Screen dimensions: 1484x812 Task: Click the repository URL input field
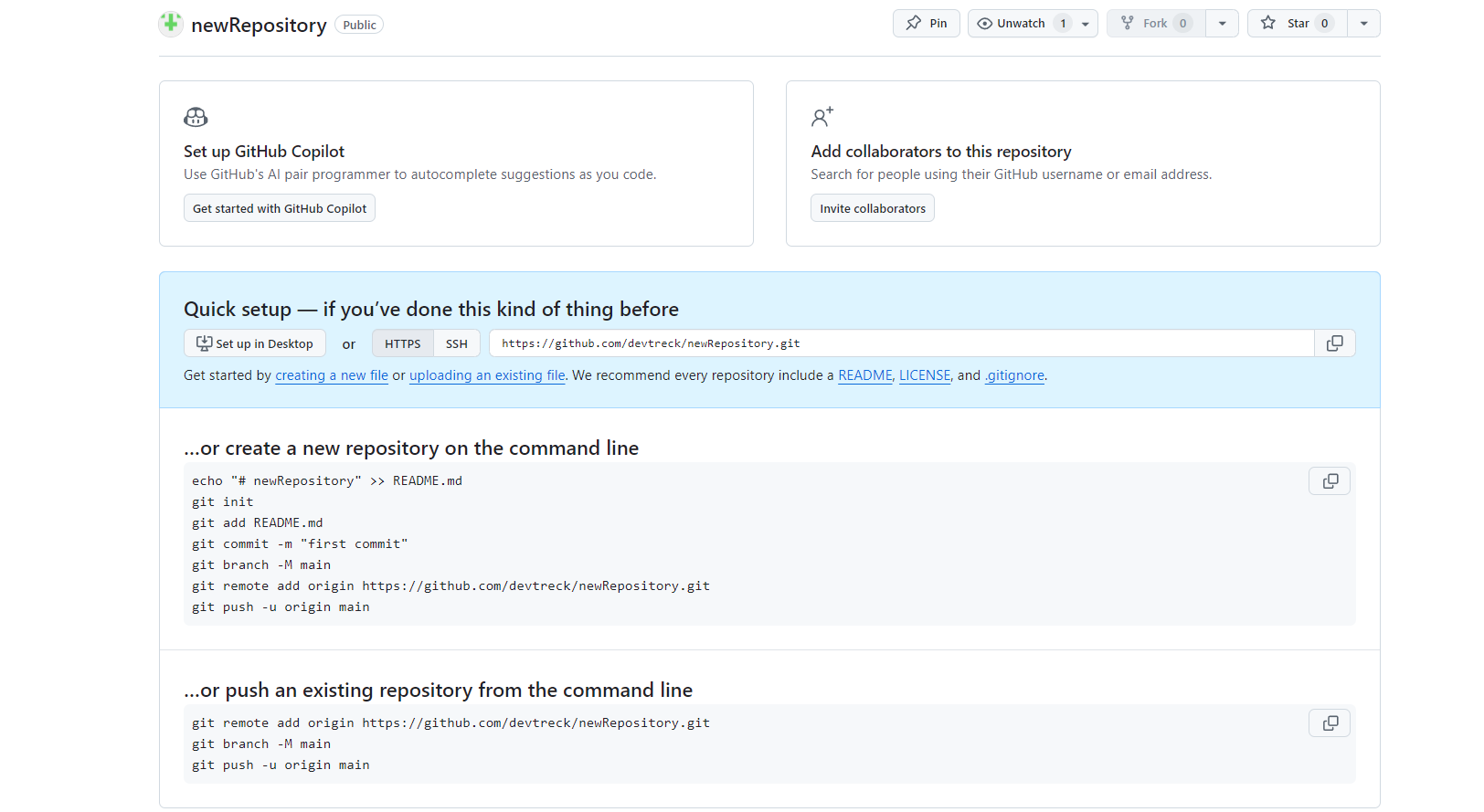click(902, 343)
